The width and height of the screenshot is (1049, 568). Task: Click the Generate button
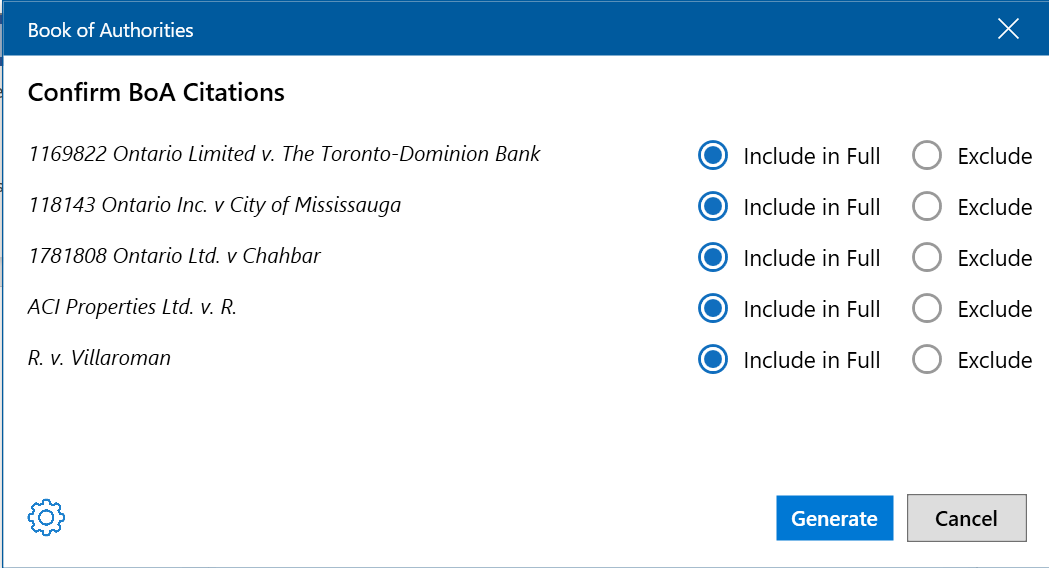[834, 518]
